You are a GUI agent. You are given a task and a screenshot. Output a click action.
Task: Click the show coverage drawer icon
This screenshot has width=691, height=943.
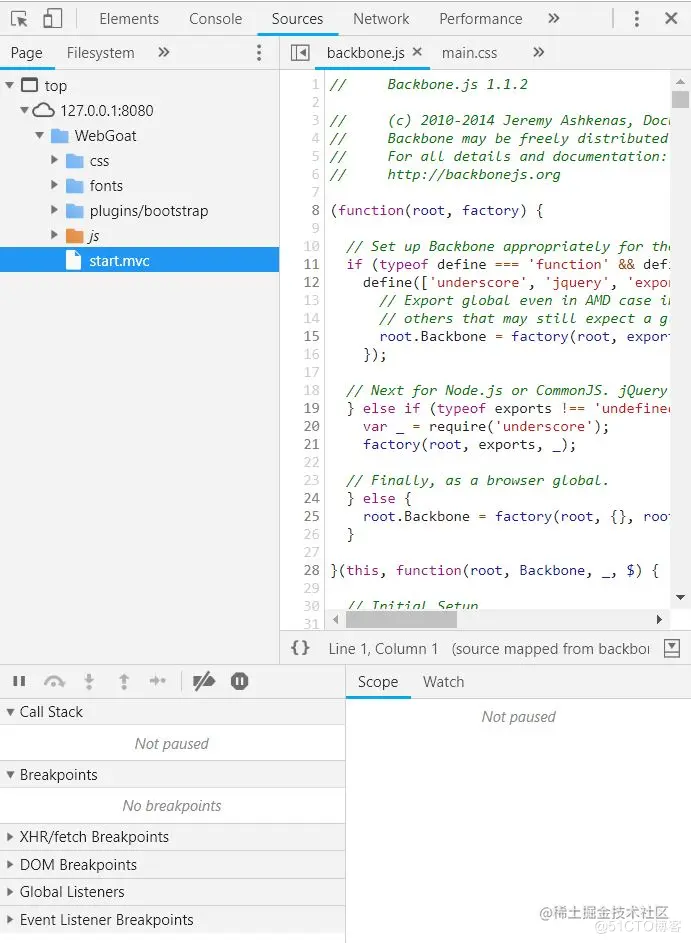(672, 648)
